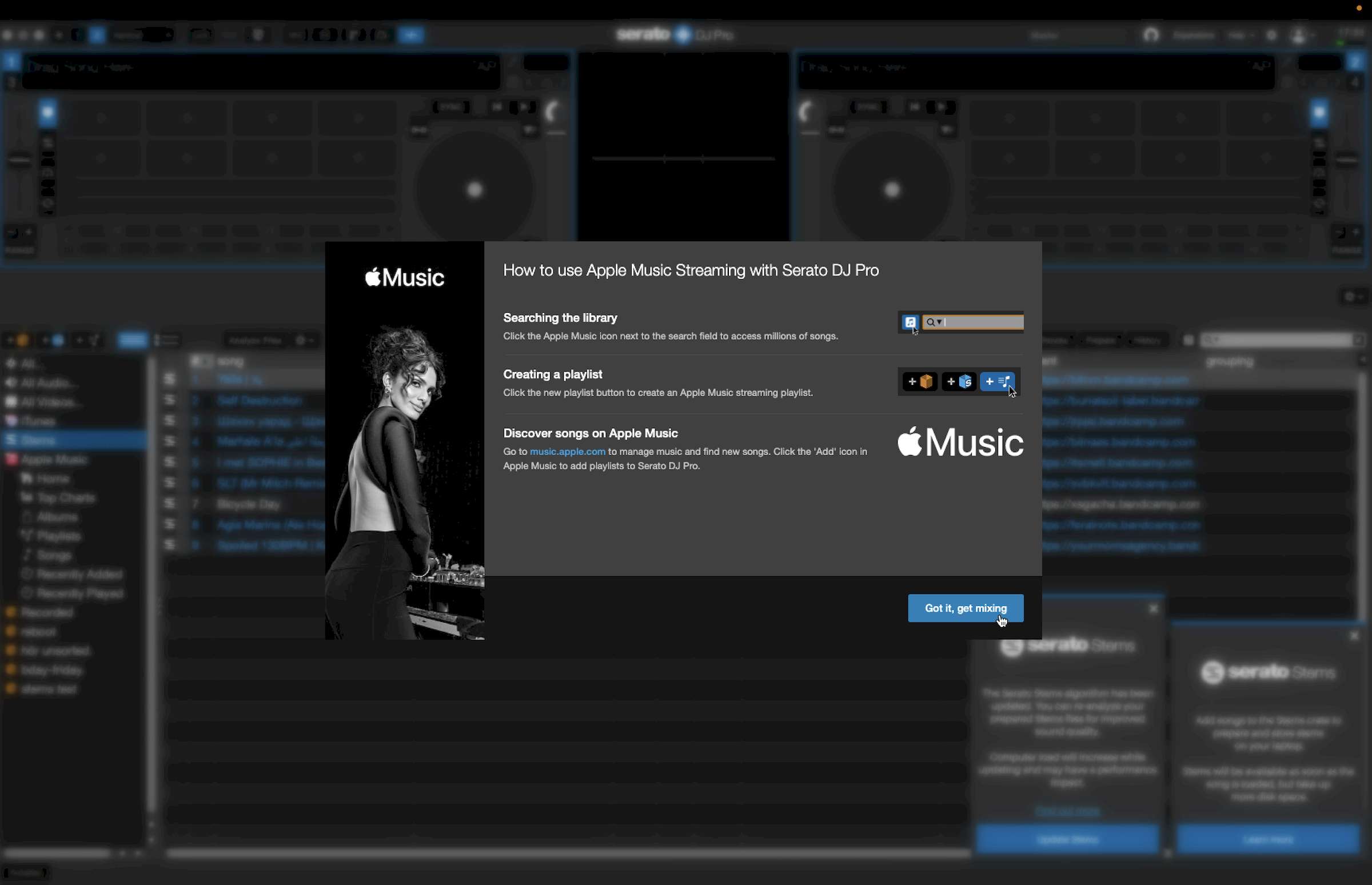
Task: Open the Prepare tab above the library
Action: (1102, 340)
